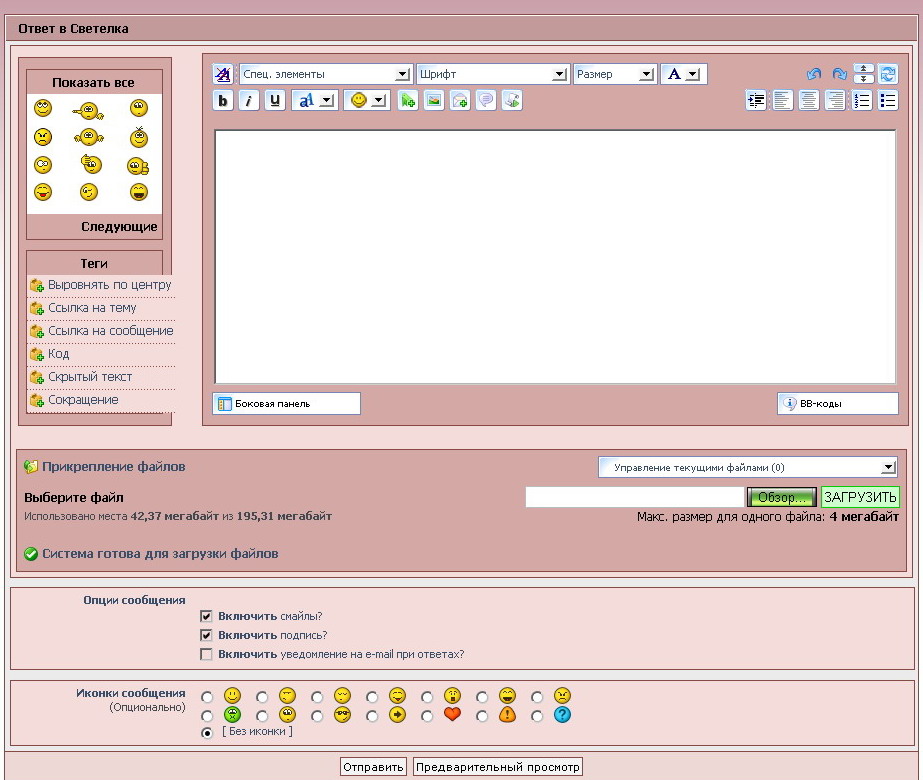This screenshot has height=780, width=923.
Task: Click the green ЗАГРУЗИТЬ upload button
Action: coord(860,497)
